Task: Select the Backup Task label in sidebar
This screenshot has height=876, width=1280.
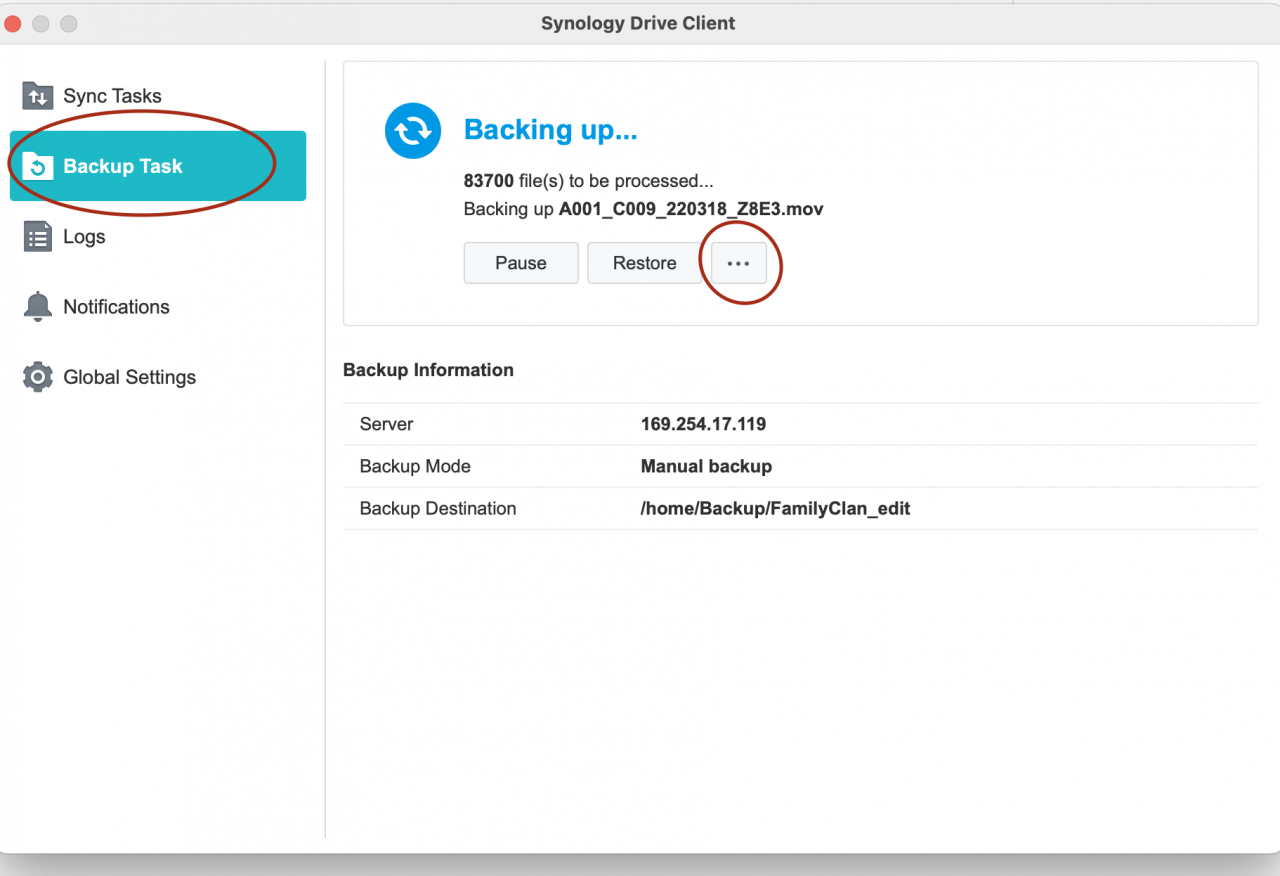Action: pyautogui.click(x=123, y=166)
